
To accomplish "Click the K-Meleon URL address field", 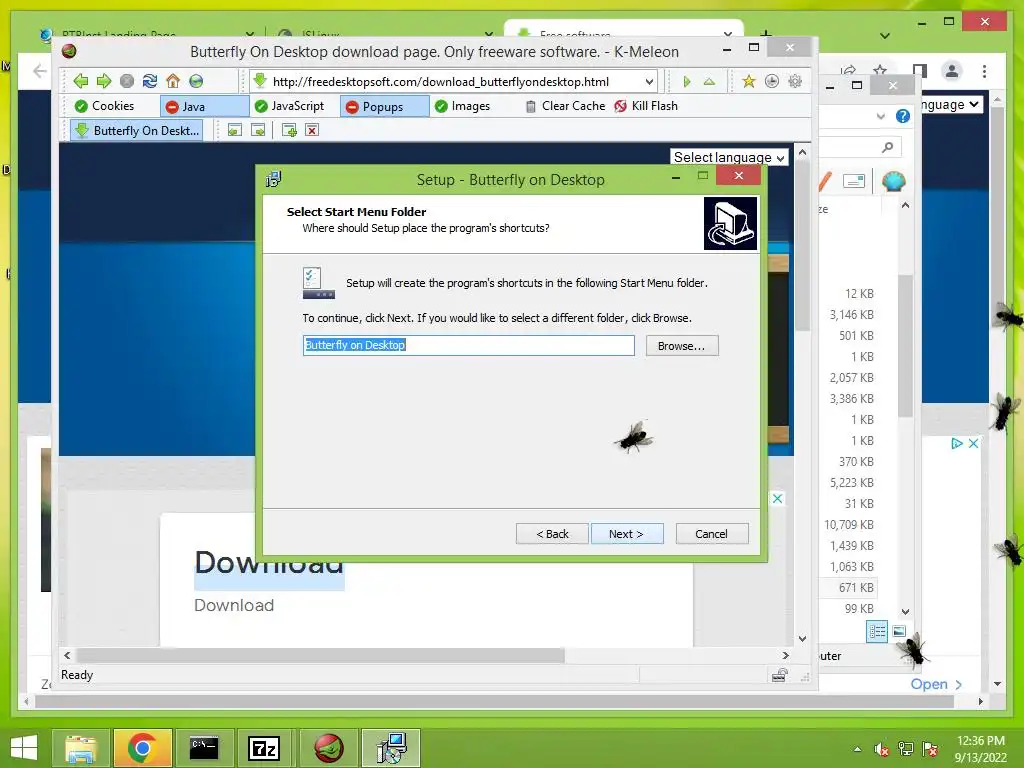I will (x=455, y=82).
